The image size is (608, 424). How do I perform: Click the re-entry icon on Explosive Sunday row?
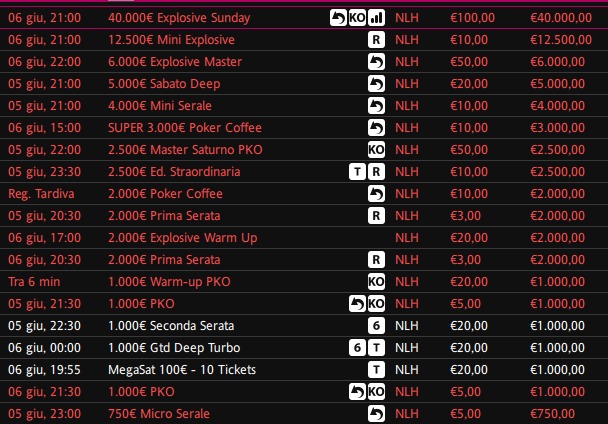click(338, 18)
